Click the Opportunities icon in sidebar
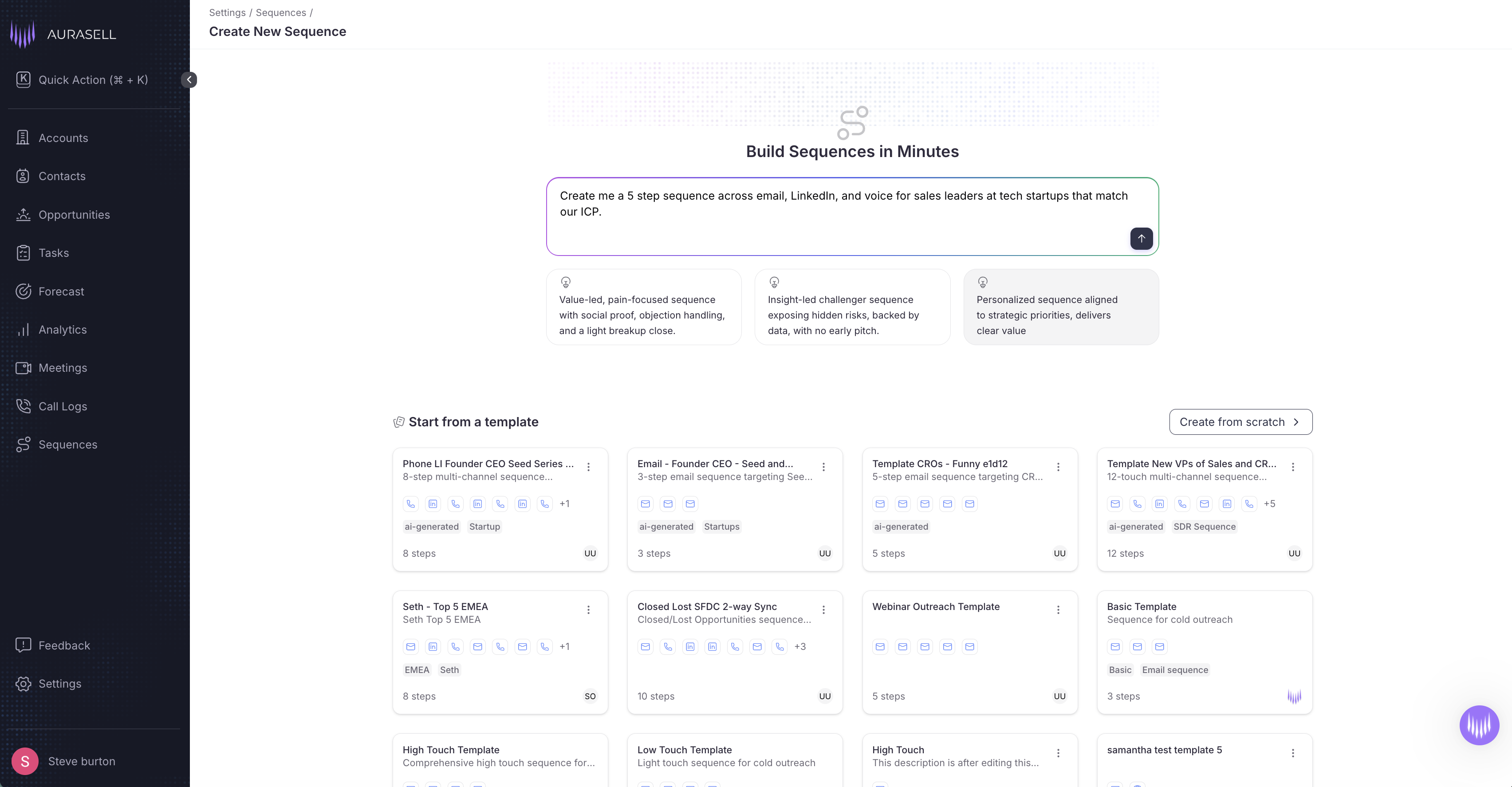The height and width of the screenshot is (787, 1512). [23, 215]
